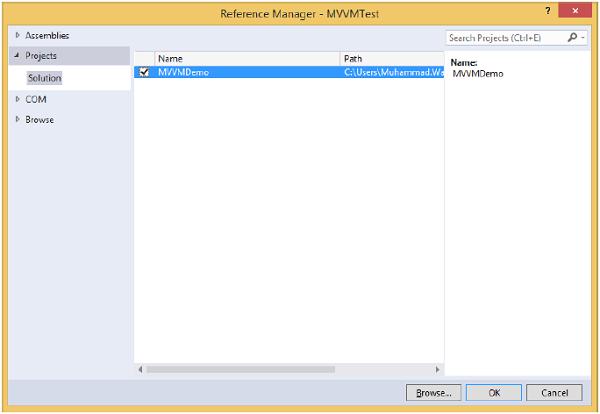
Task: Open the COM section label
Action: point(36,99)
